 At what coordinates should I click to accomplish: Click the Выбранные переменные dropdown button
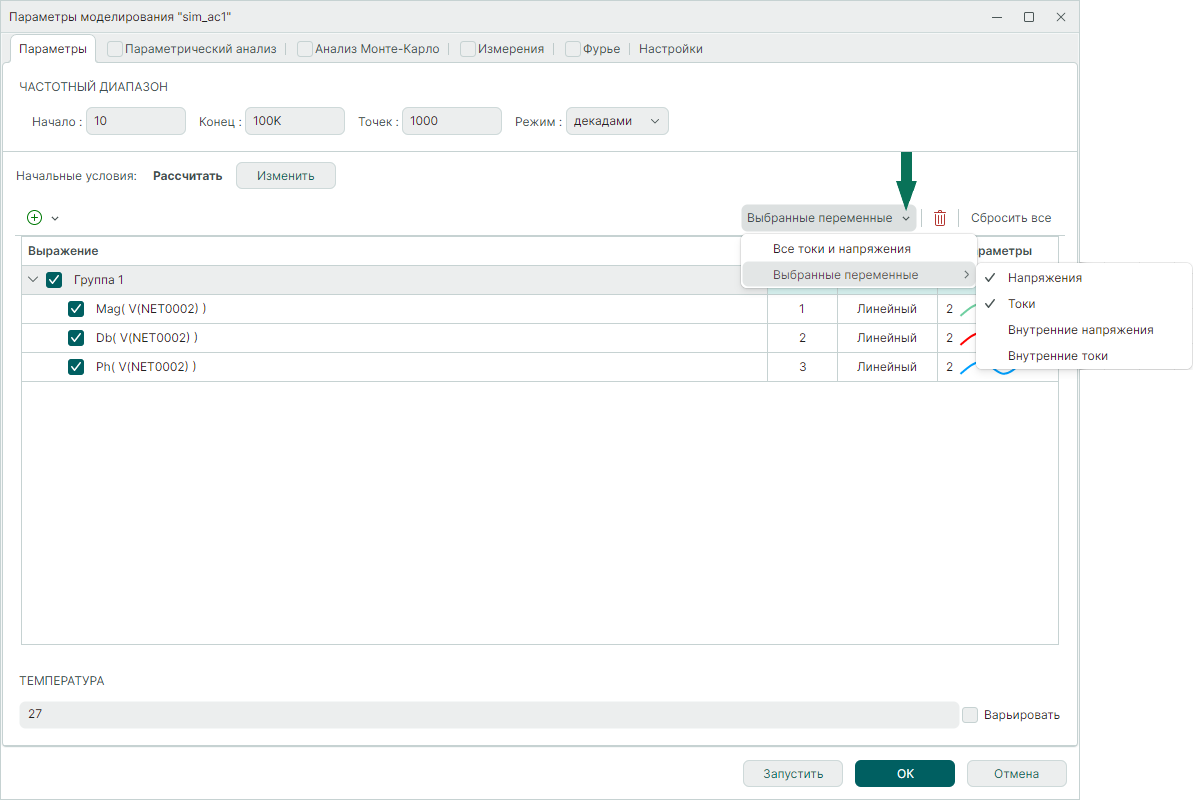point(828,218)
